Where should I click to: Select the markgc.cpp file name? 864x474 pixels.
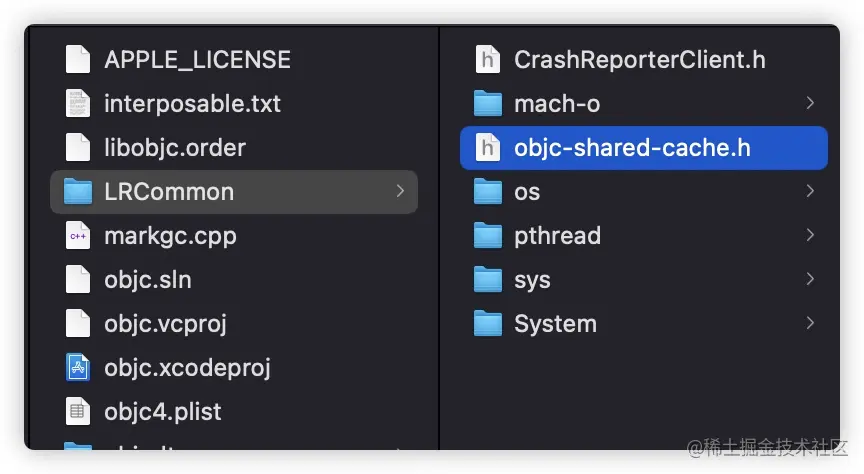170,236
